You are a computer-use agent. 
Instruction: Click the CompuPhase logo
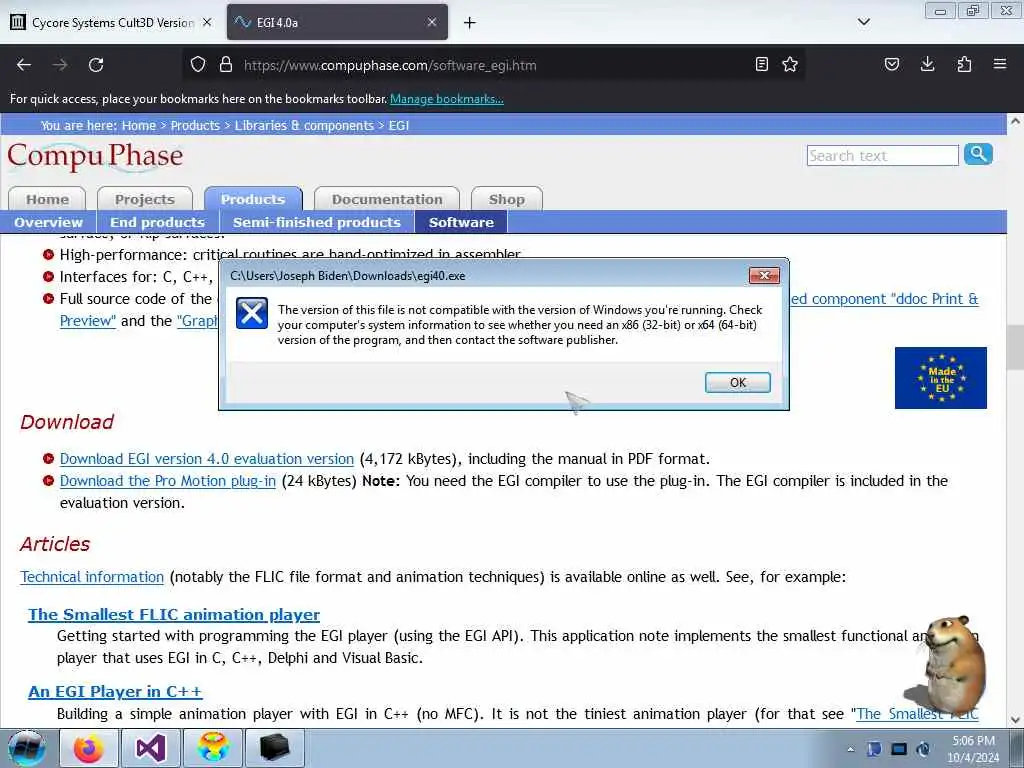tap(95, 157)
